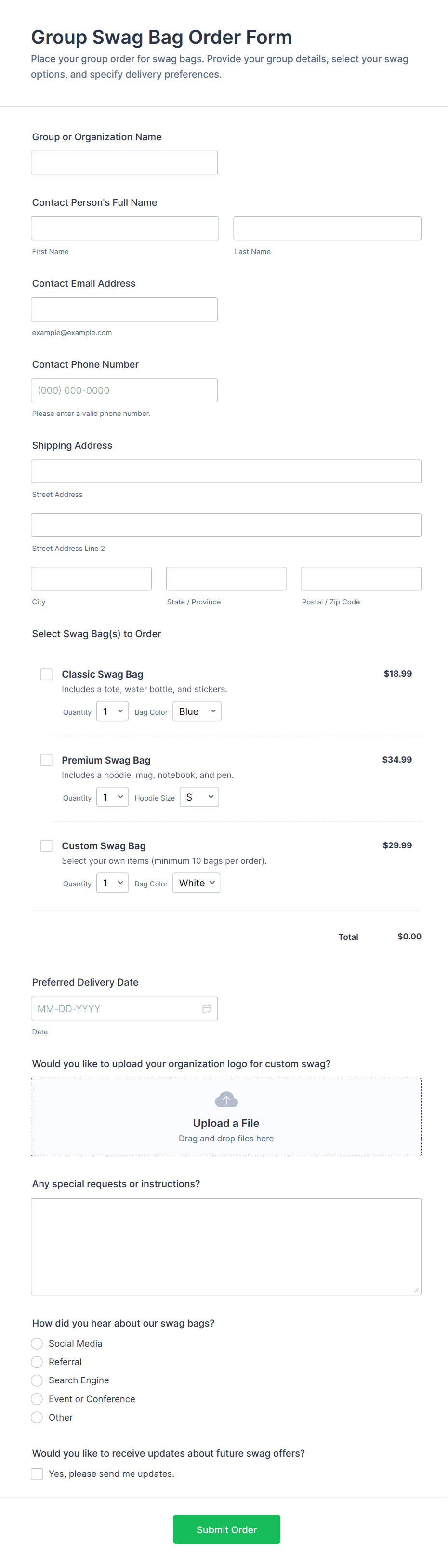Click the Contact Email Address field

coord(124,309)
